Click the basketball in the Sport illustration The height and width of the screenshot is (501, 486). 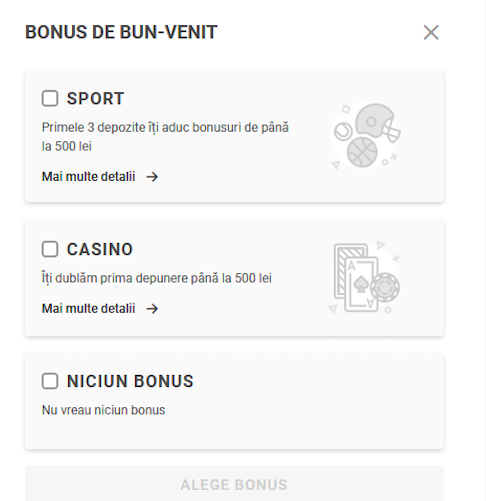[362, 153]
